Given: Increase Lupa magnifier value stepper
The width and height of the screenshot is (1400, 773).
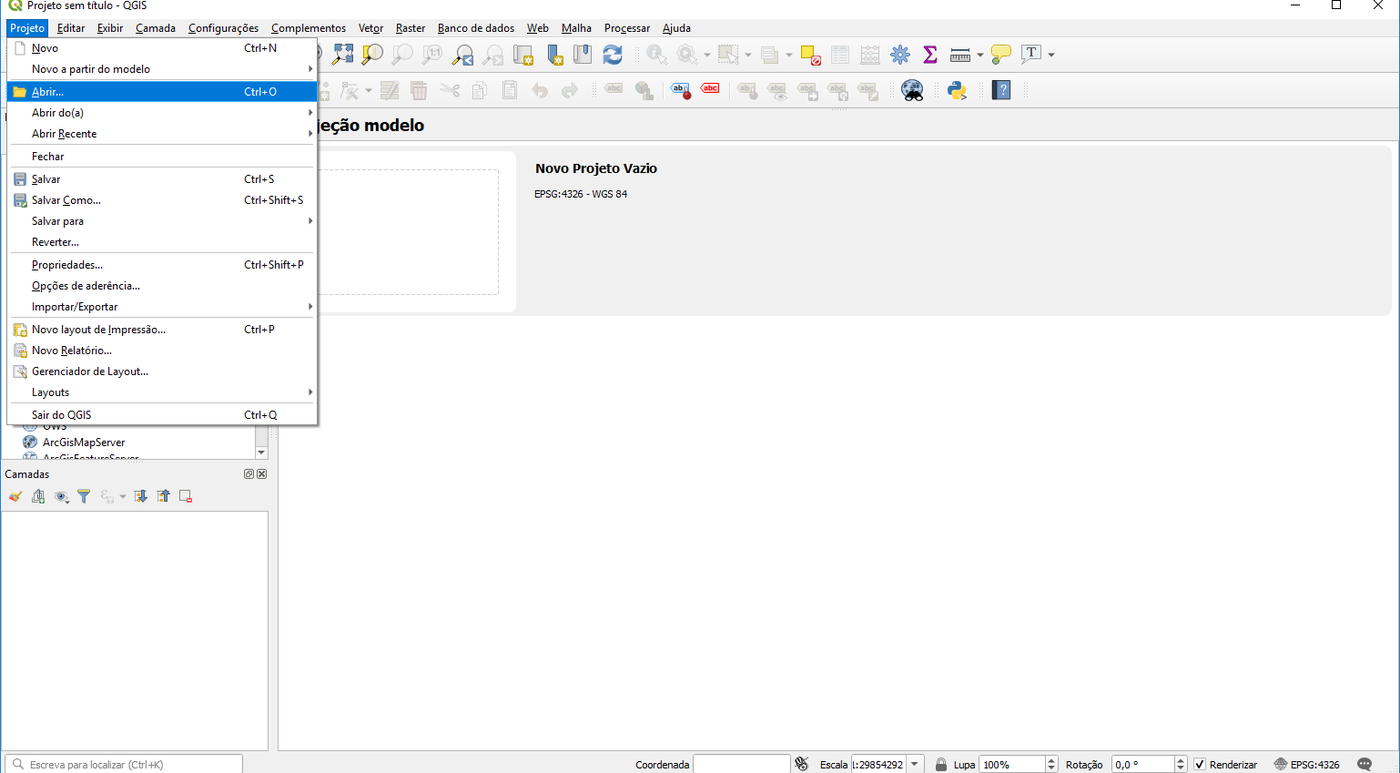Looking at the screenshot, I should (1051, 760).
